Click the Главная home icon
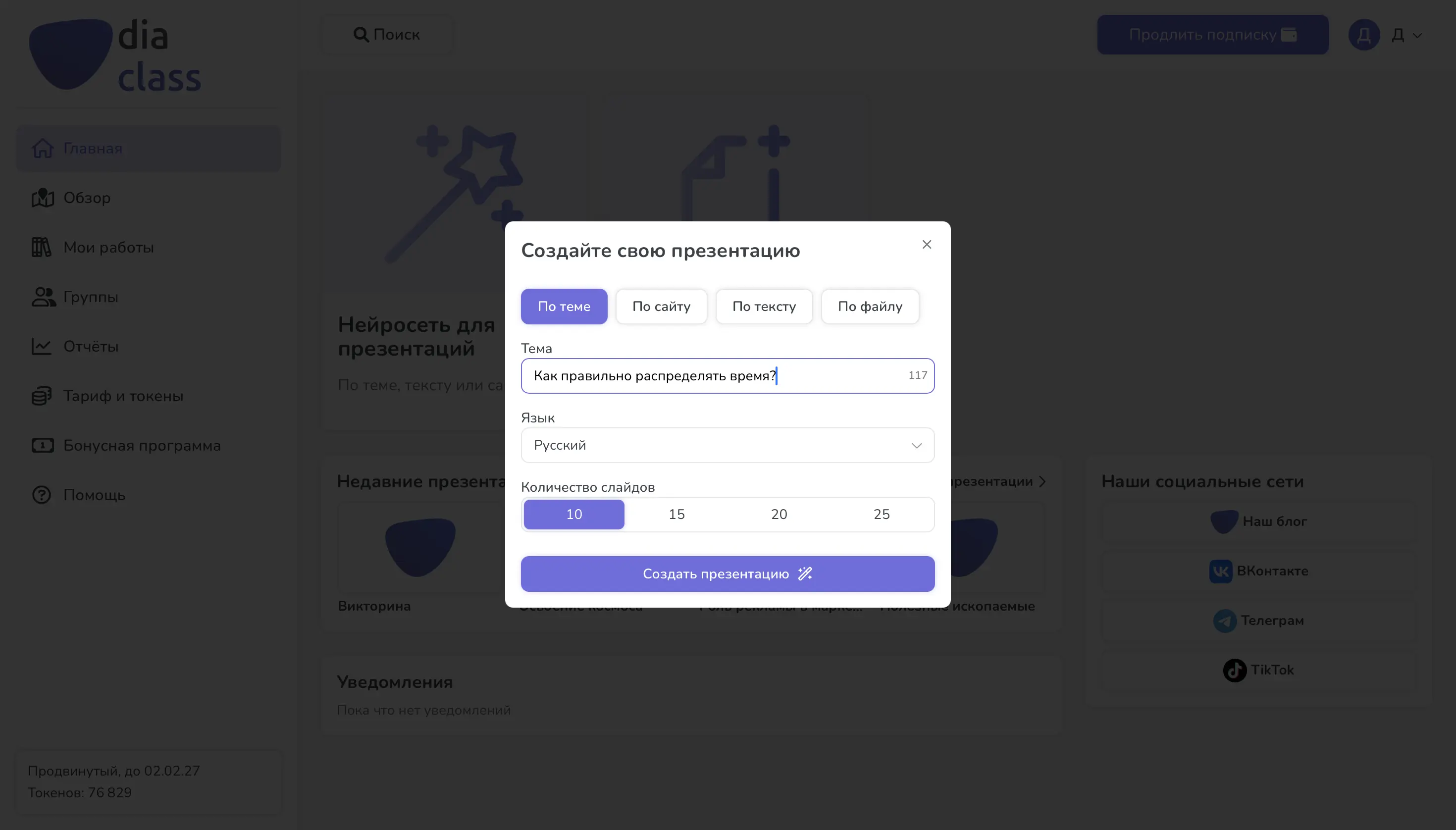This screenshot has height=830, width=1456. pos(42,148)
